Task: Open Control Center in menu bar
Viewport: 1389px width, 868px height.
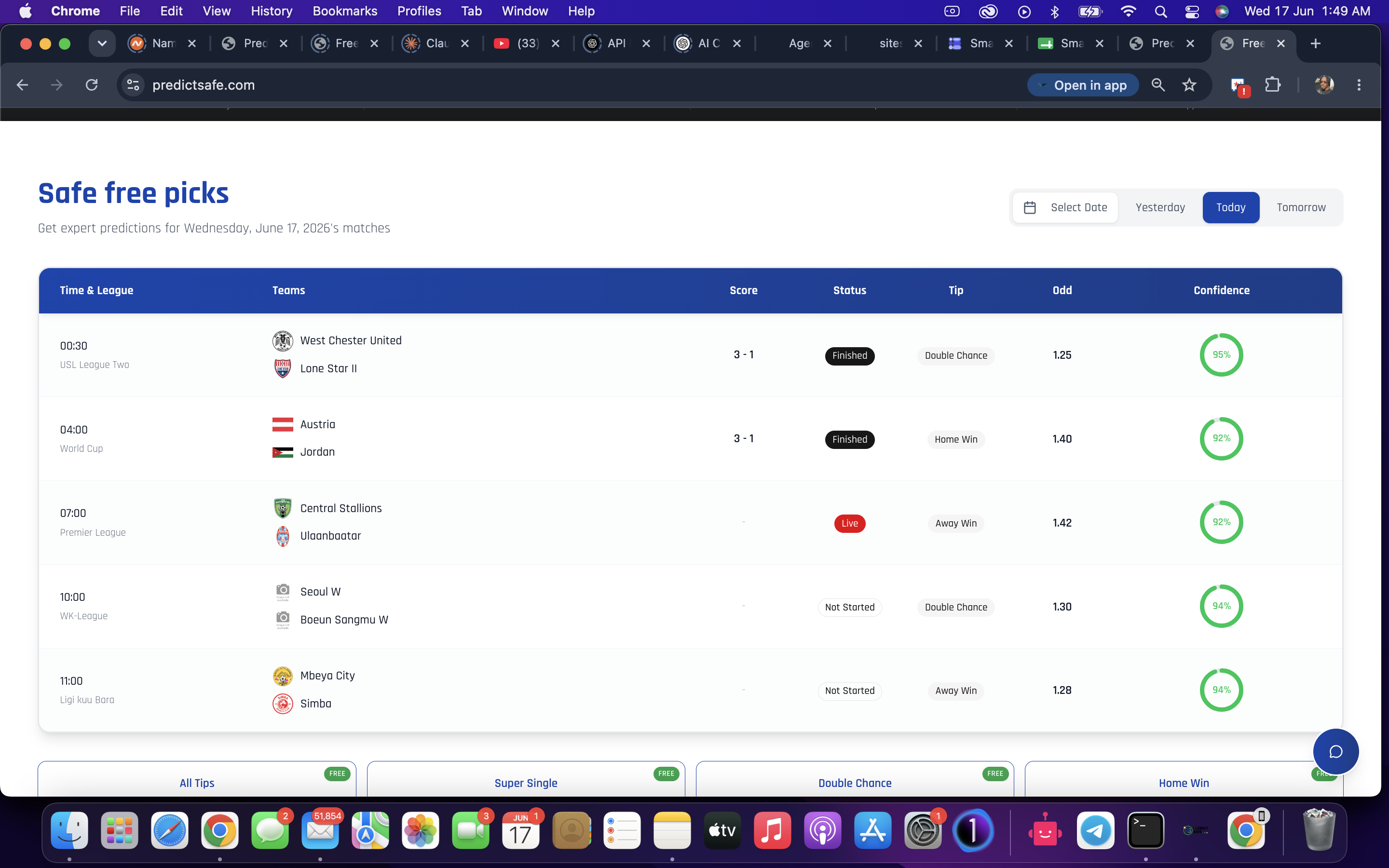Action: (x=1192, y=12)
